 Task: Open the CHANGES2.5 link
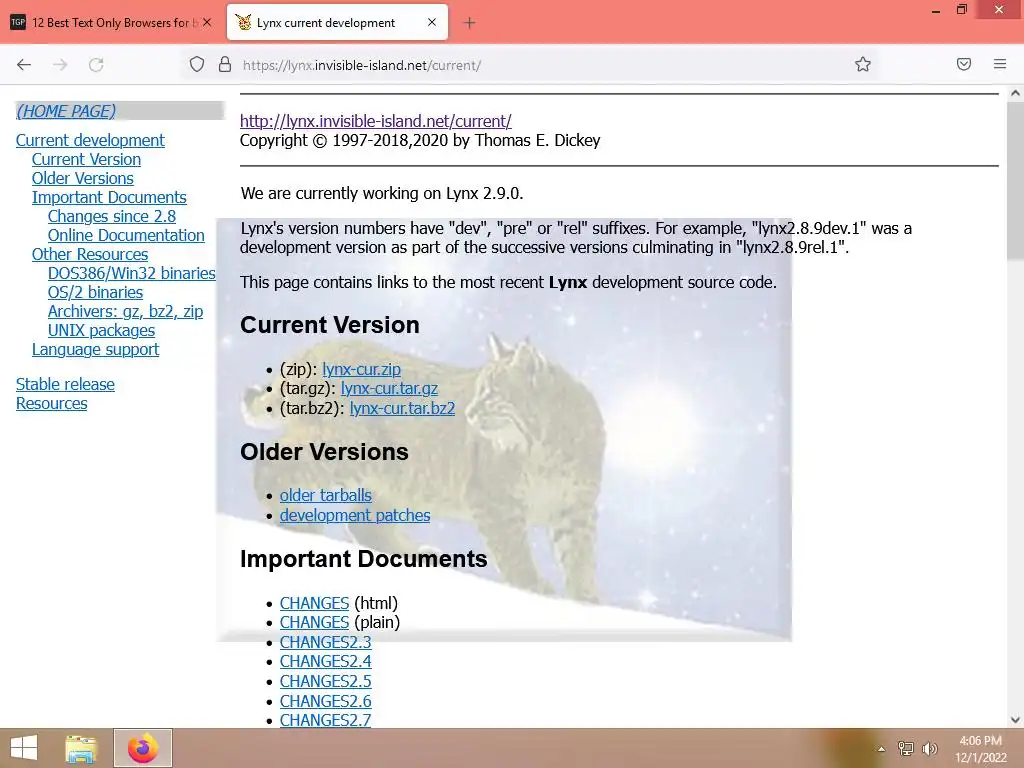(325, 681)
